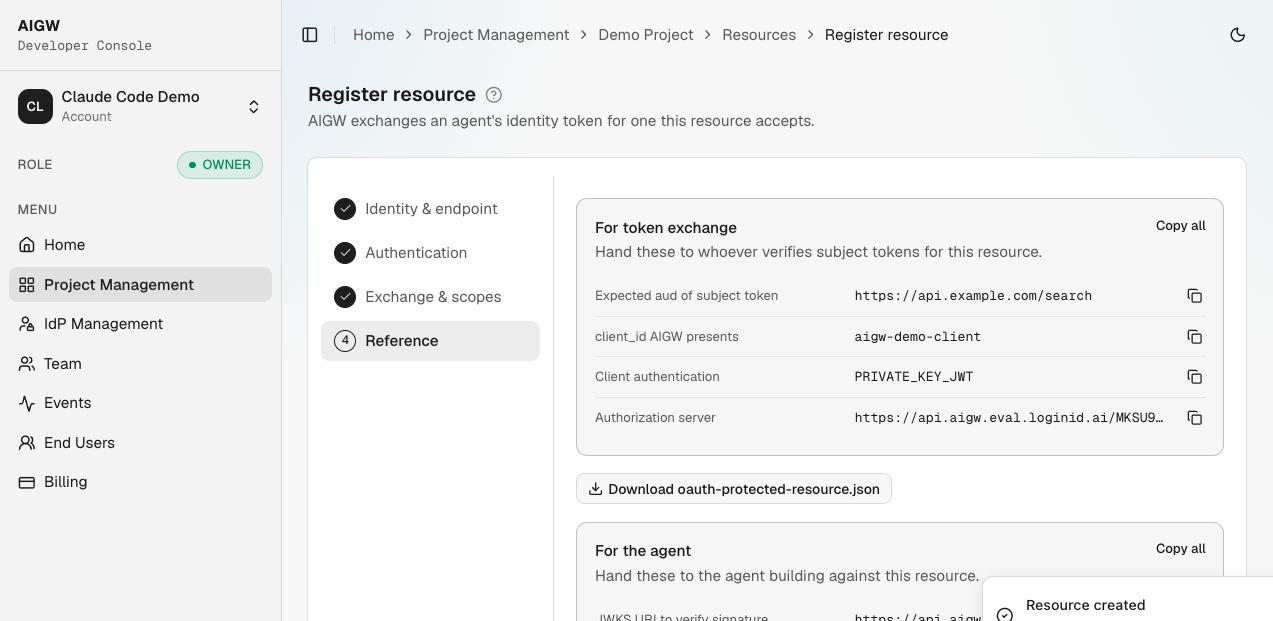Click aigw-demo-client value

(x=917, y=337)
